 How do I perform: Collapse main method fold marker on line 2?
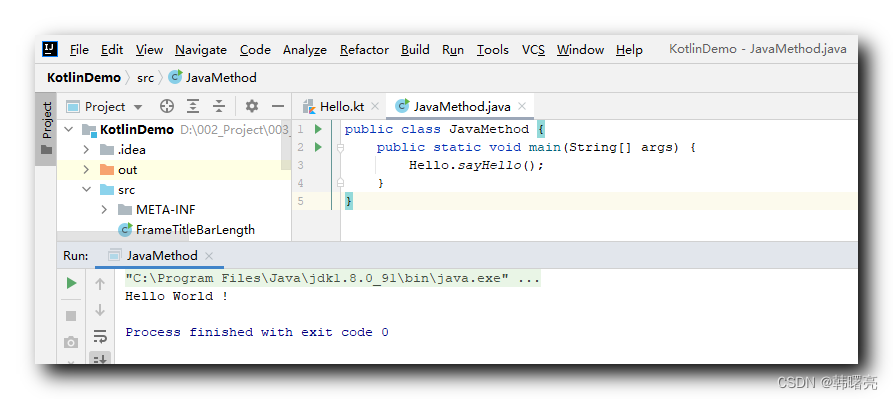click(x=340, y=147)
